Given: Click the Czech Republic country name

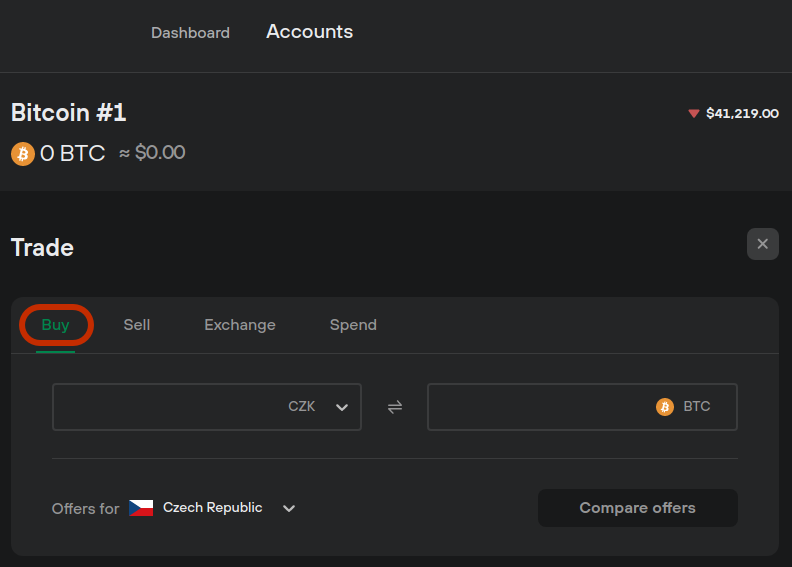Looking at the screenshot, I should coord(213,507).
